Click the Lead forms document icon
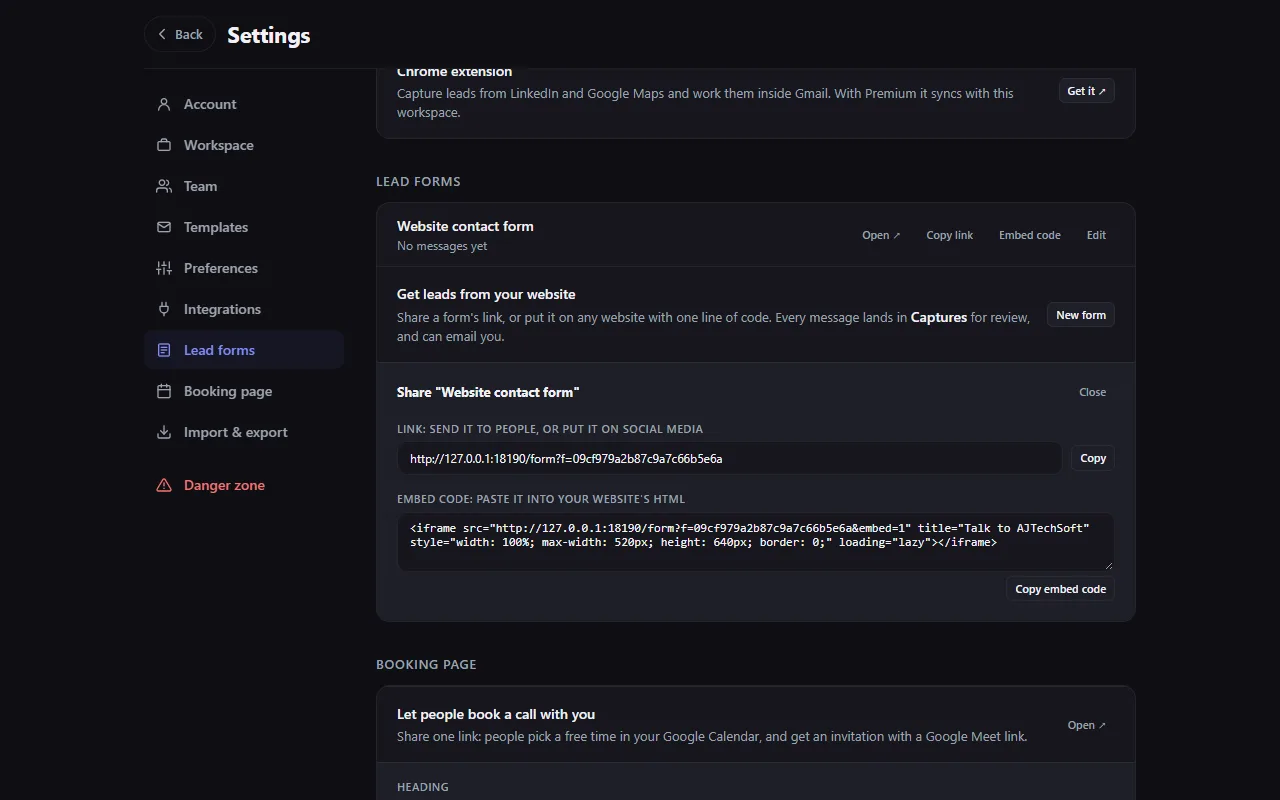Image resolution: width=1280 pixels, height=800 pixels. coord(164,350)
